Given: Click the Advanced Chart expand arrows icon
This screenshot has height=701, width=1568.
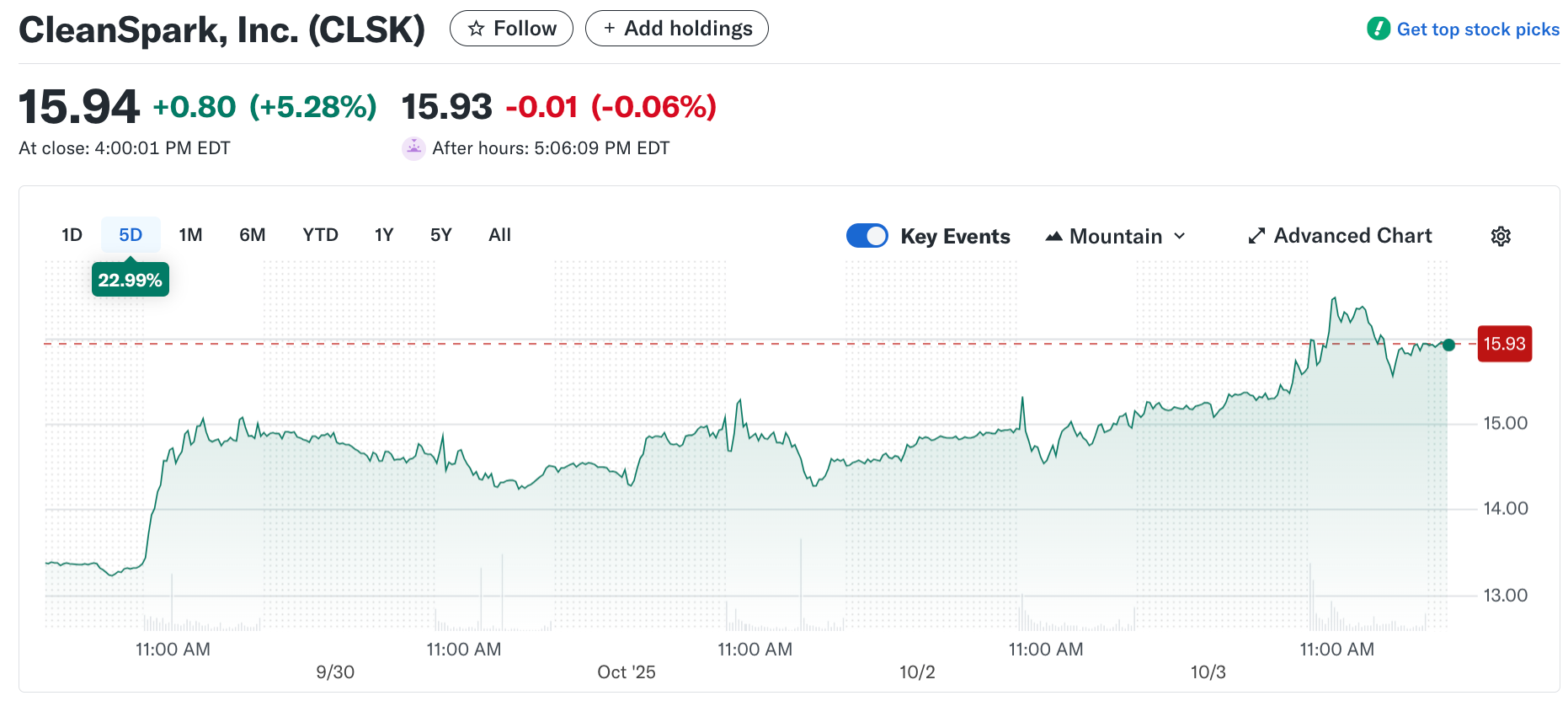Looking at the screenshot, I should point(1256,236).
